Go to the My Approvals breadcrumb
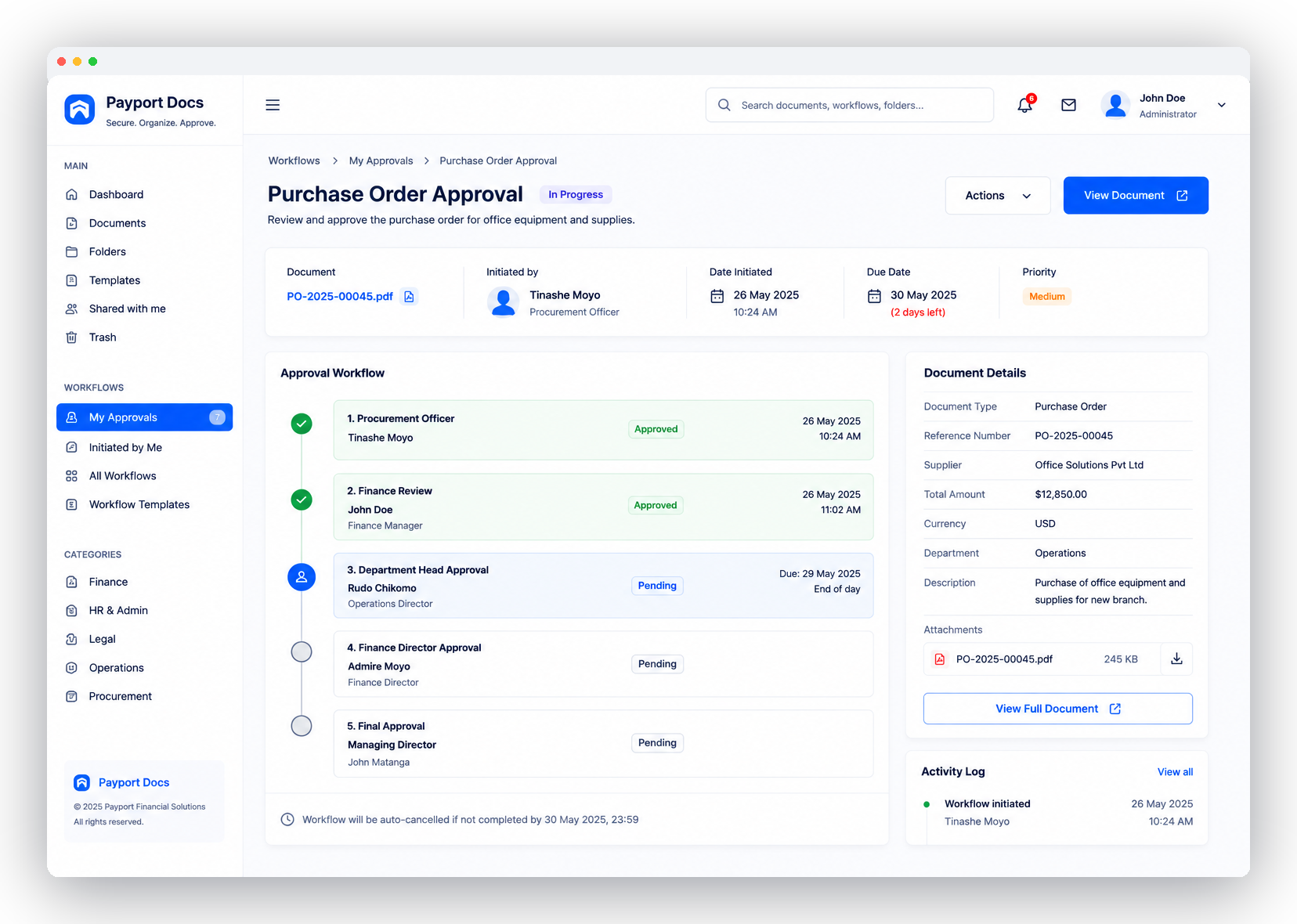The image size is (1297, 924). point(381,161)
